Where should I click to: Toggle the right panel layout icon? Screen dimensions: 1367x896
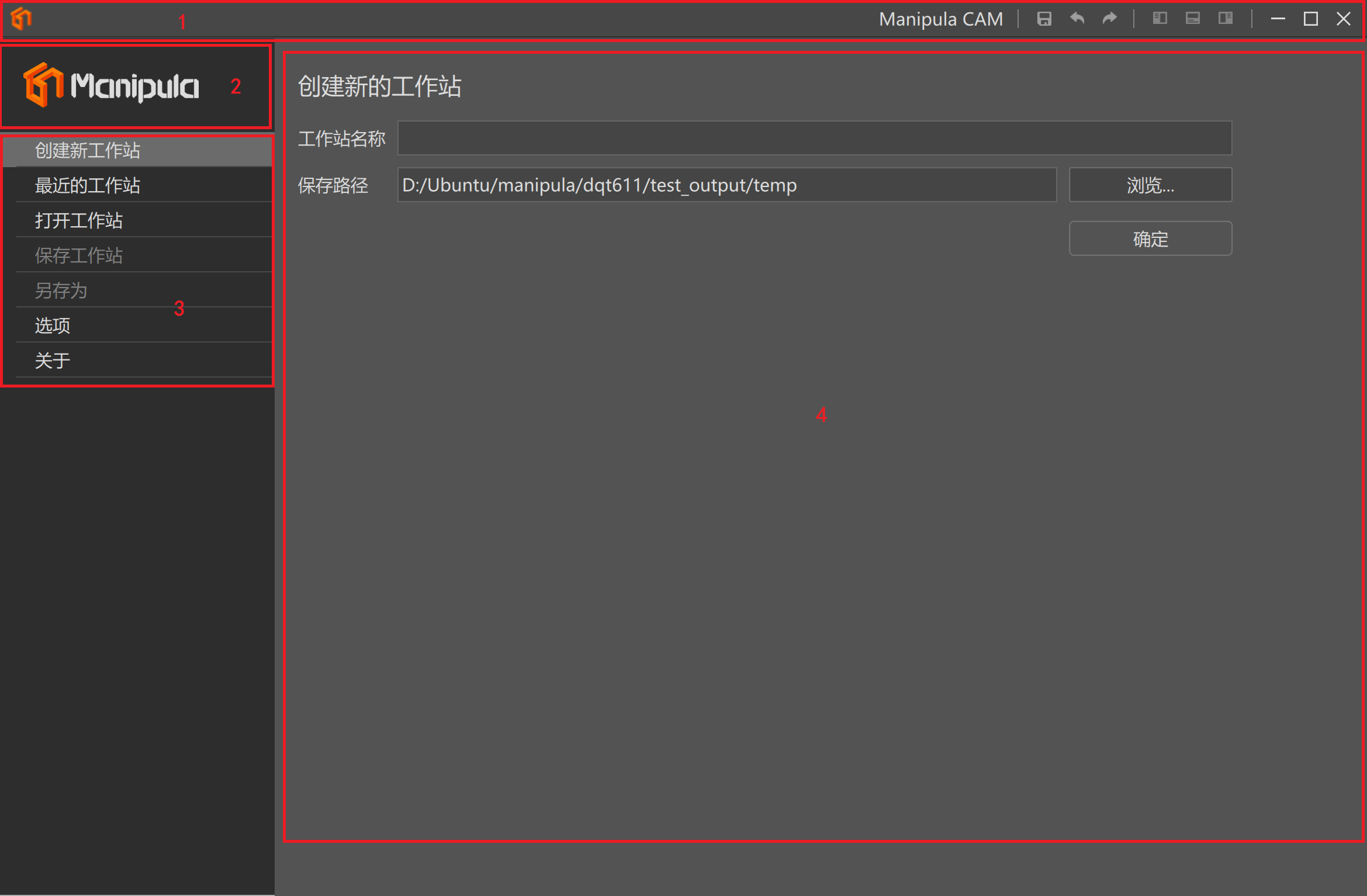pos(1226,18)
